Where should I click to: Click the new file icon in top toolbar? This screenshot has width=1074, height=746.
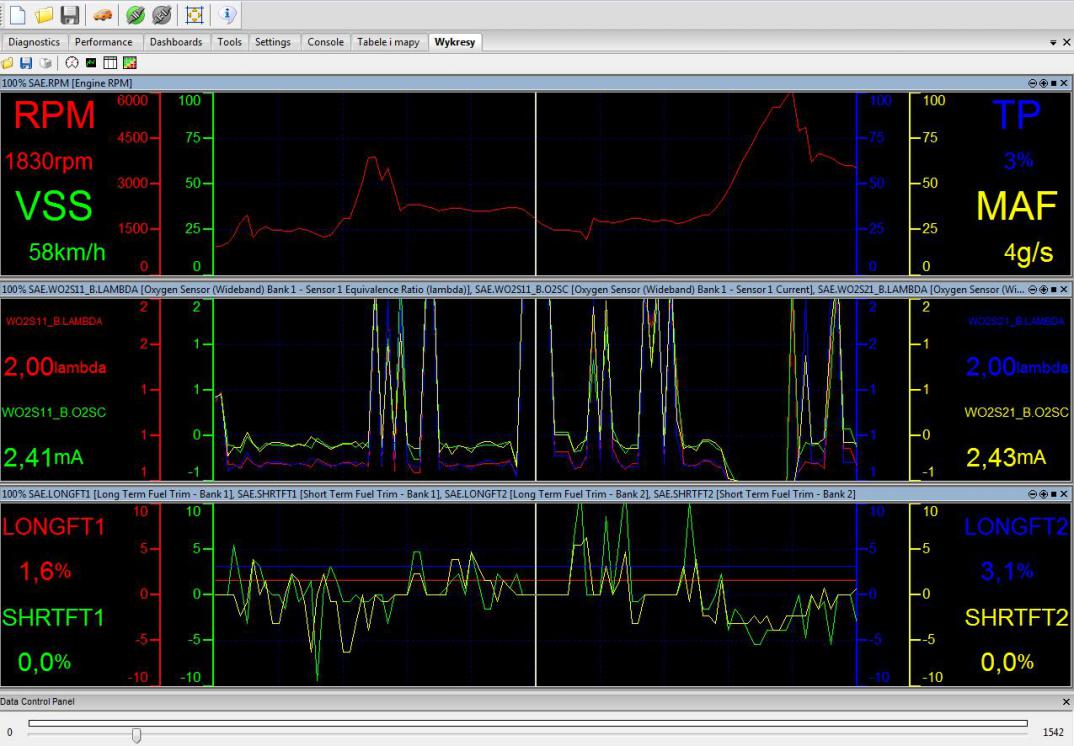point(17,15)
